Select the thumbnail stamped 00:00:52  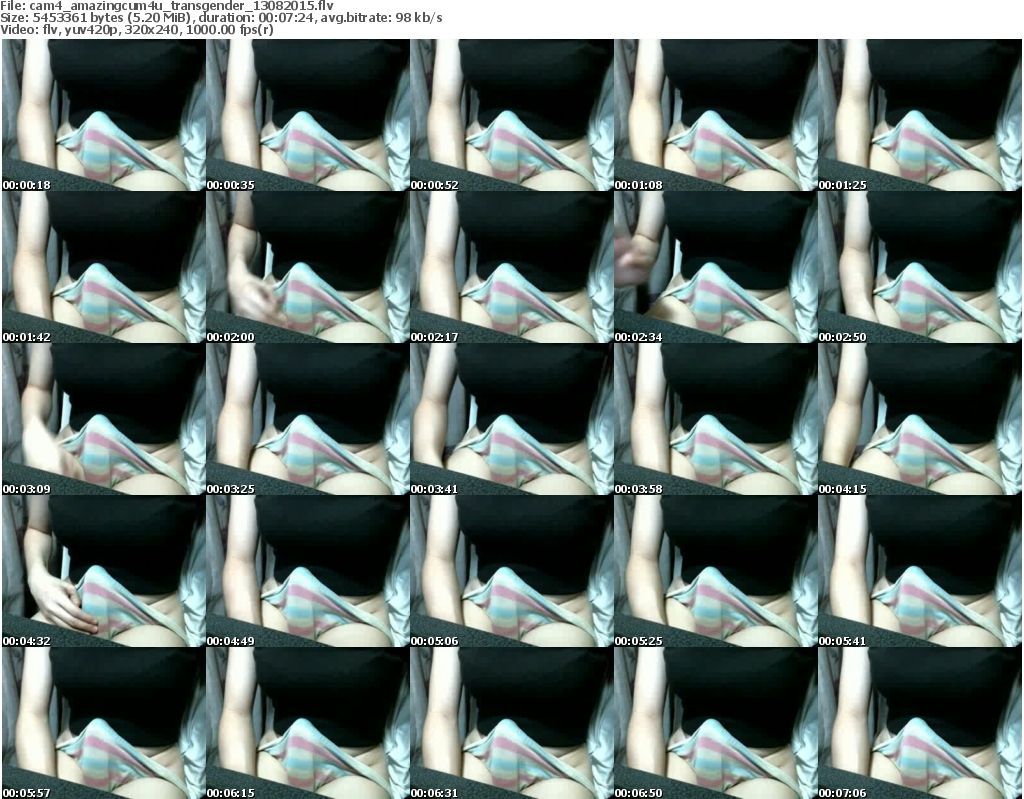pyautogui.click(x=511, y=115)
